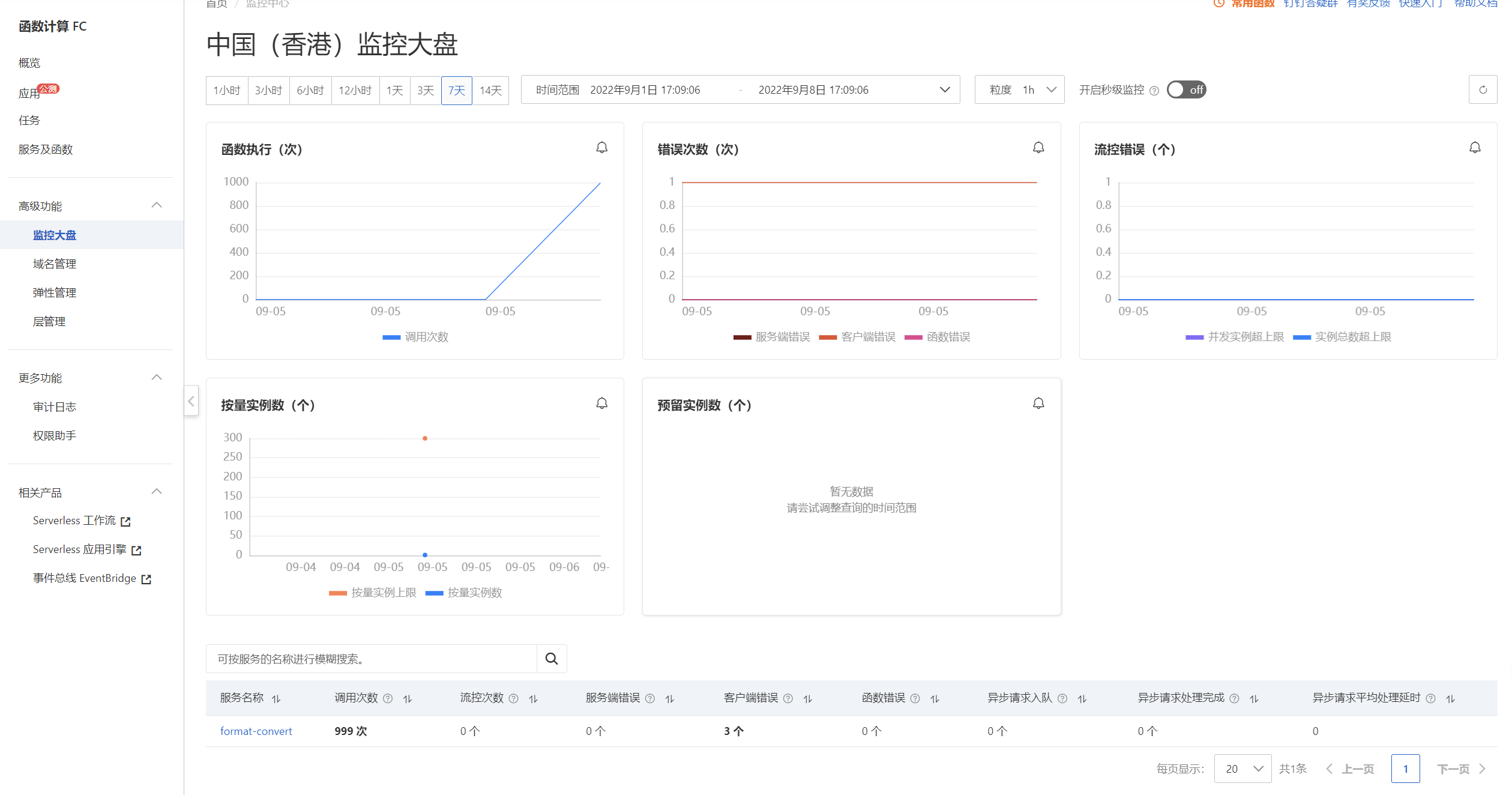This screenshot has height=795, width=1512.
Task: Toggle 客户端错误 legend series
Action: click(x=857, y=337)
